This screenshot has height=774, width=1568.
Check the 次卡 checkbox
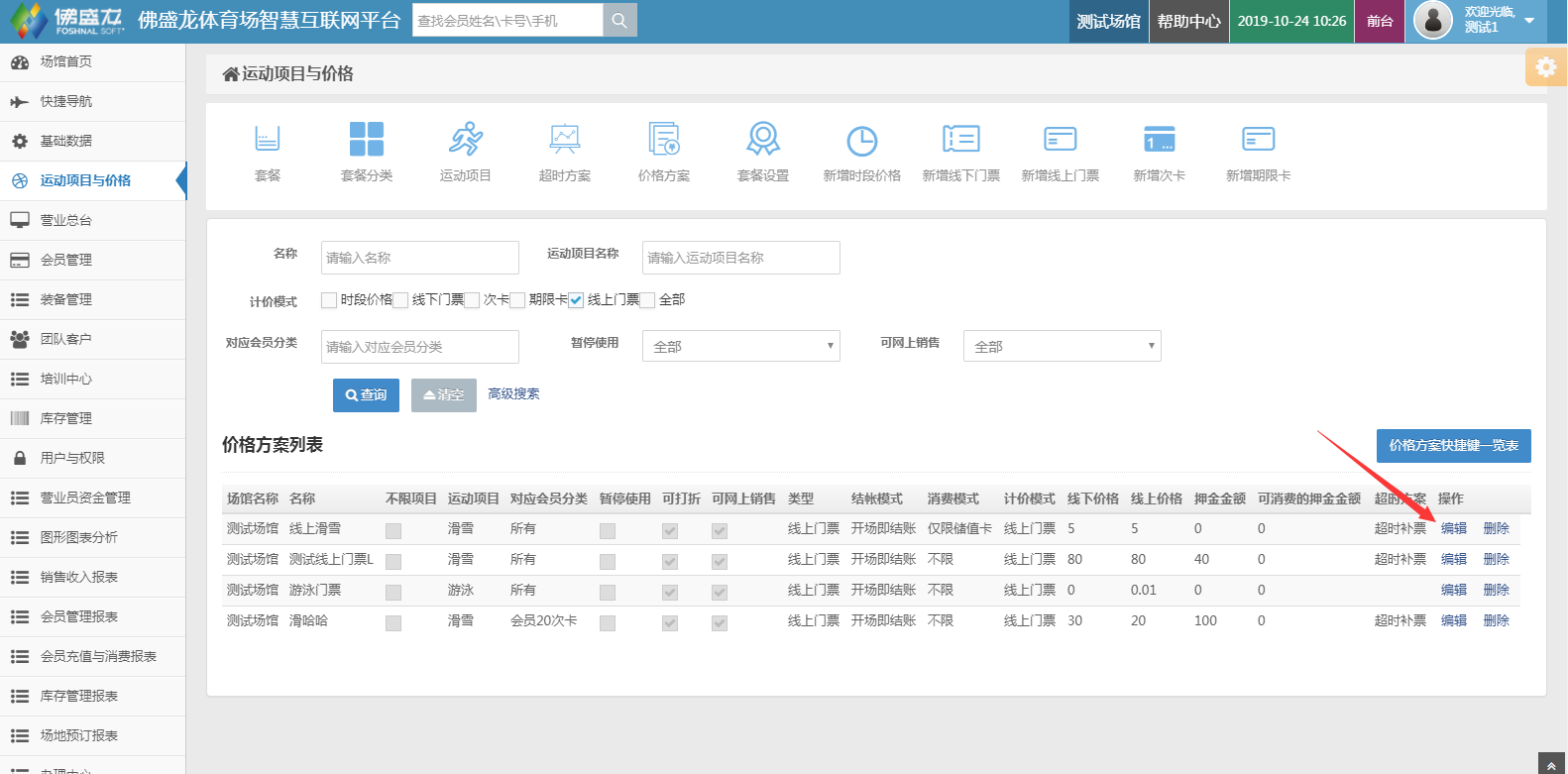point(472,300)
